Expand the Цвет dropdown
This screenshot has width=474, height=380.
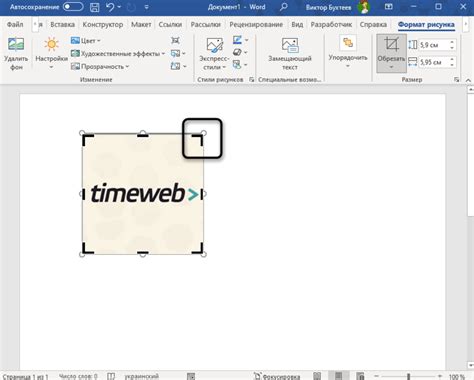(x=86, y=41)
